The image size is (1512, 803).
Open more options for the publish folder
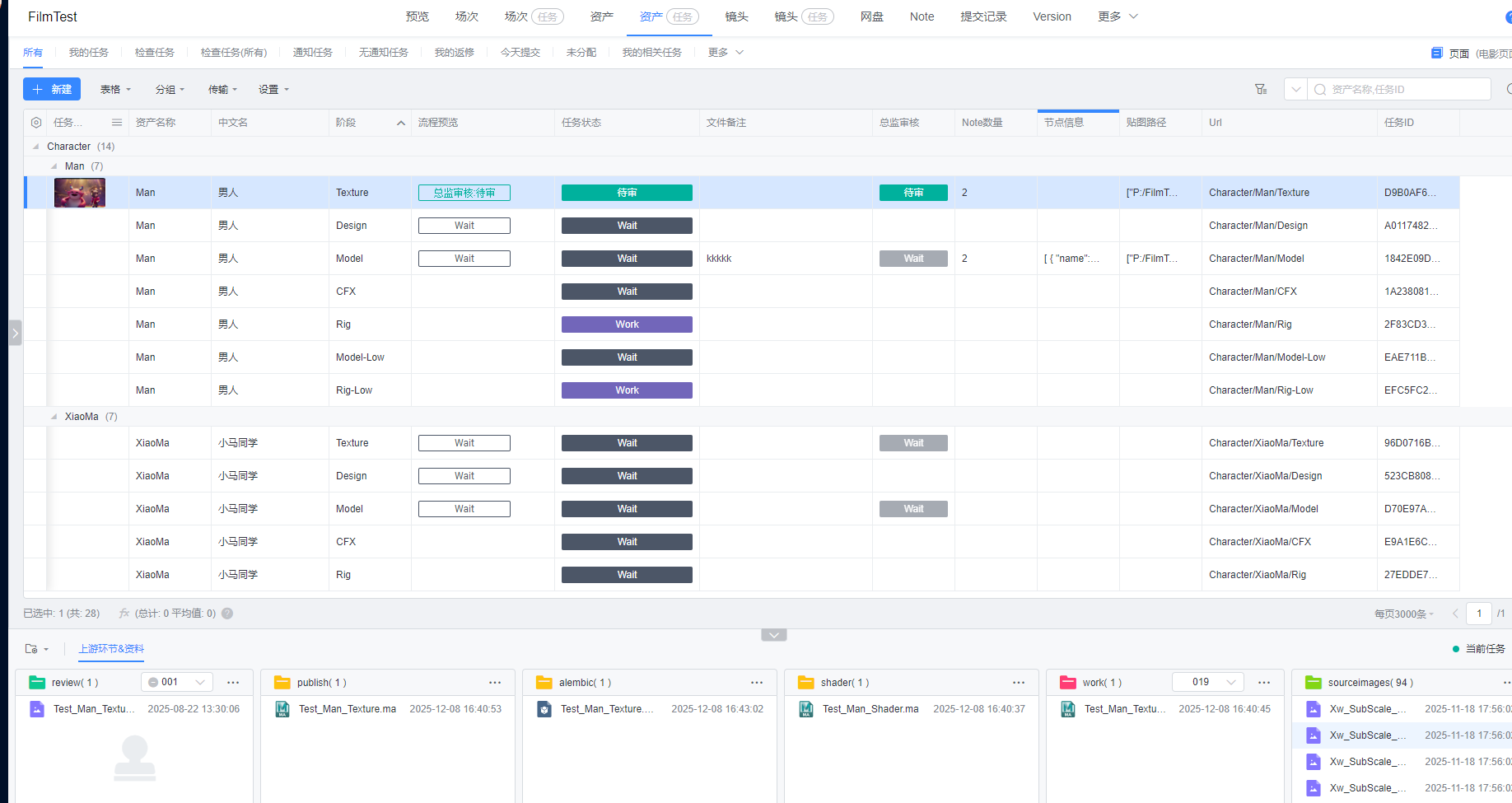click(x=495, y=683)
